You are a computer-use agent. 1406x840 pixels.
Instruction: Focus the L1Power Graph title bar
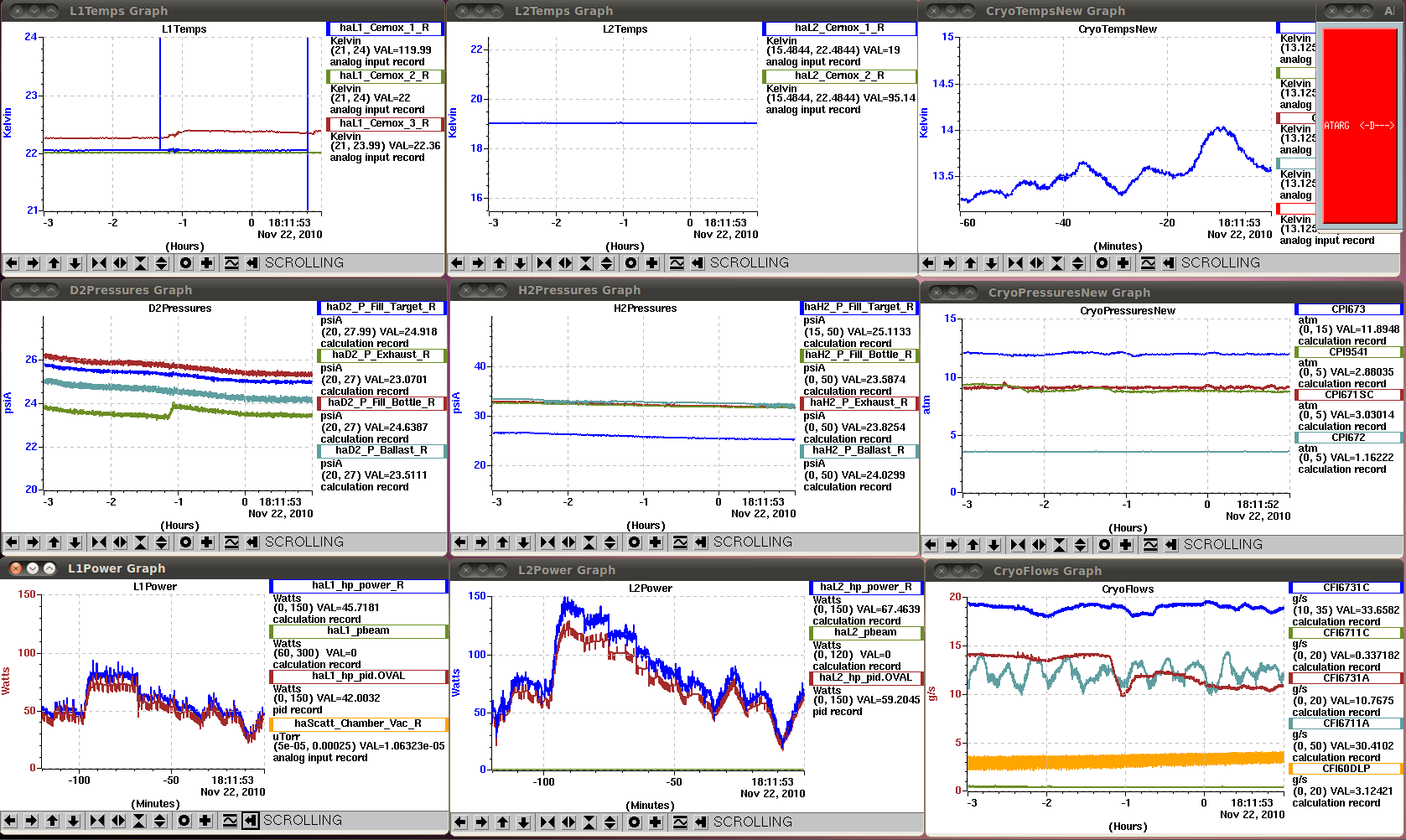(223, 568)
